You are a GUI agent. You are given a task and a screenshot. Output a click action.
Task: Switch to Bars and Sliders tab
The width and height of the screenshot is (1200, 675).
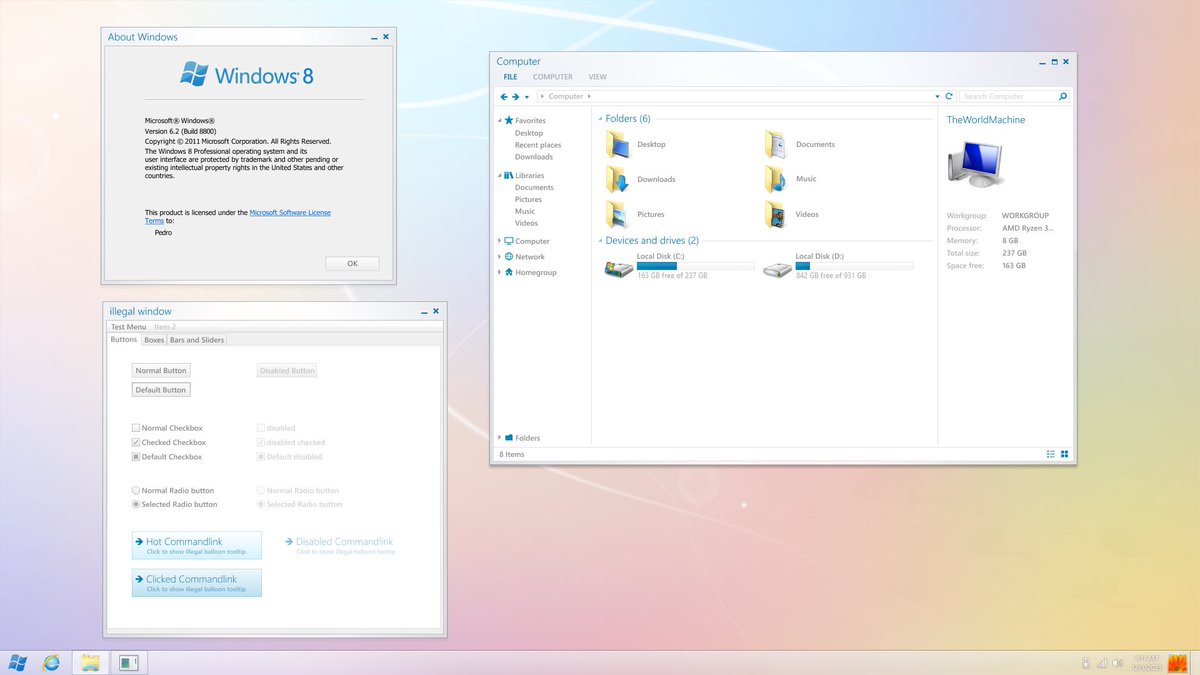click(x=197, y=340)
